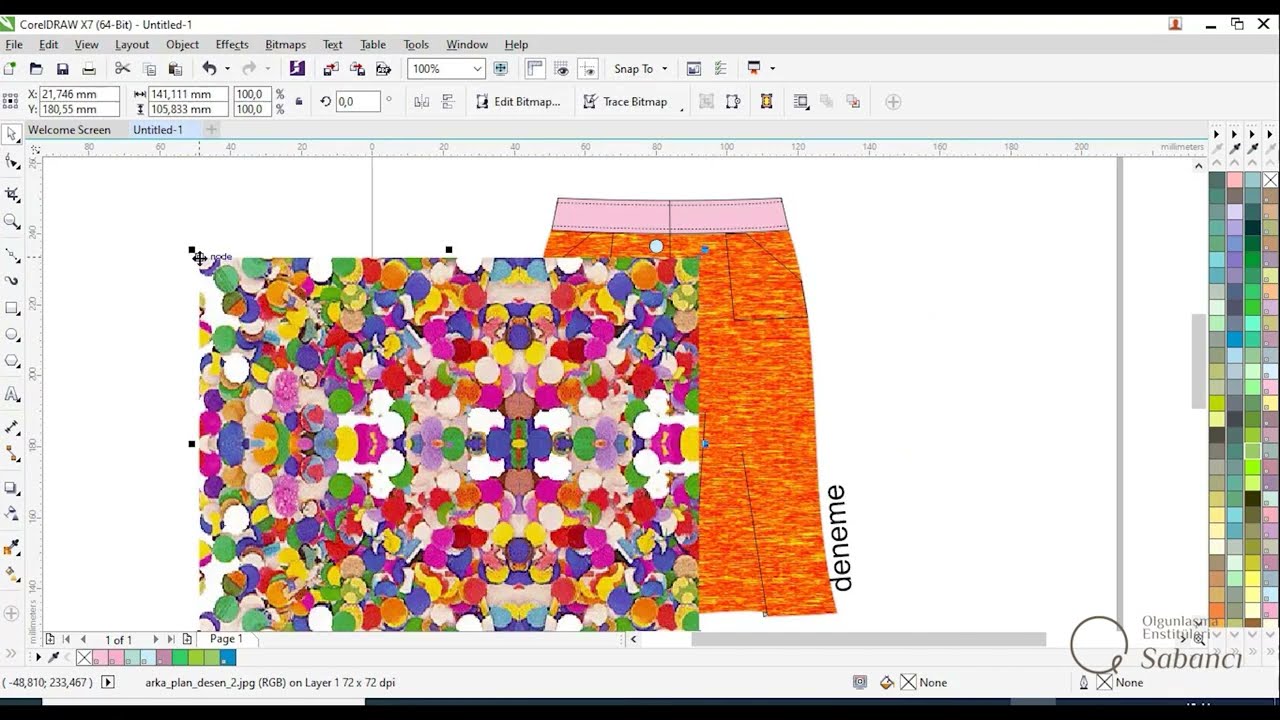Toggle Show grid button
Image resolution: width=1280 pixels, height=720 pixels.
561,69
